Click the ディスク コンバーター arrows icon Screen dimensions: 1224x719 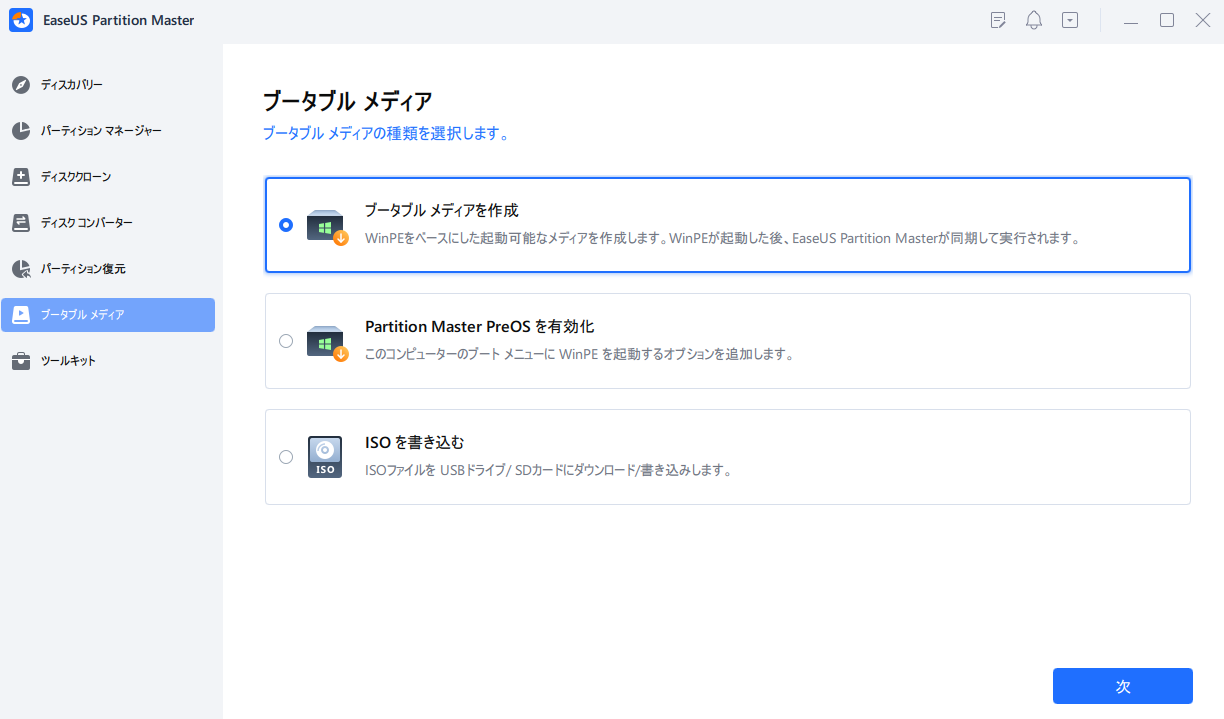click(x=21, y=223)
